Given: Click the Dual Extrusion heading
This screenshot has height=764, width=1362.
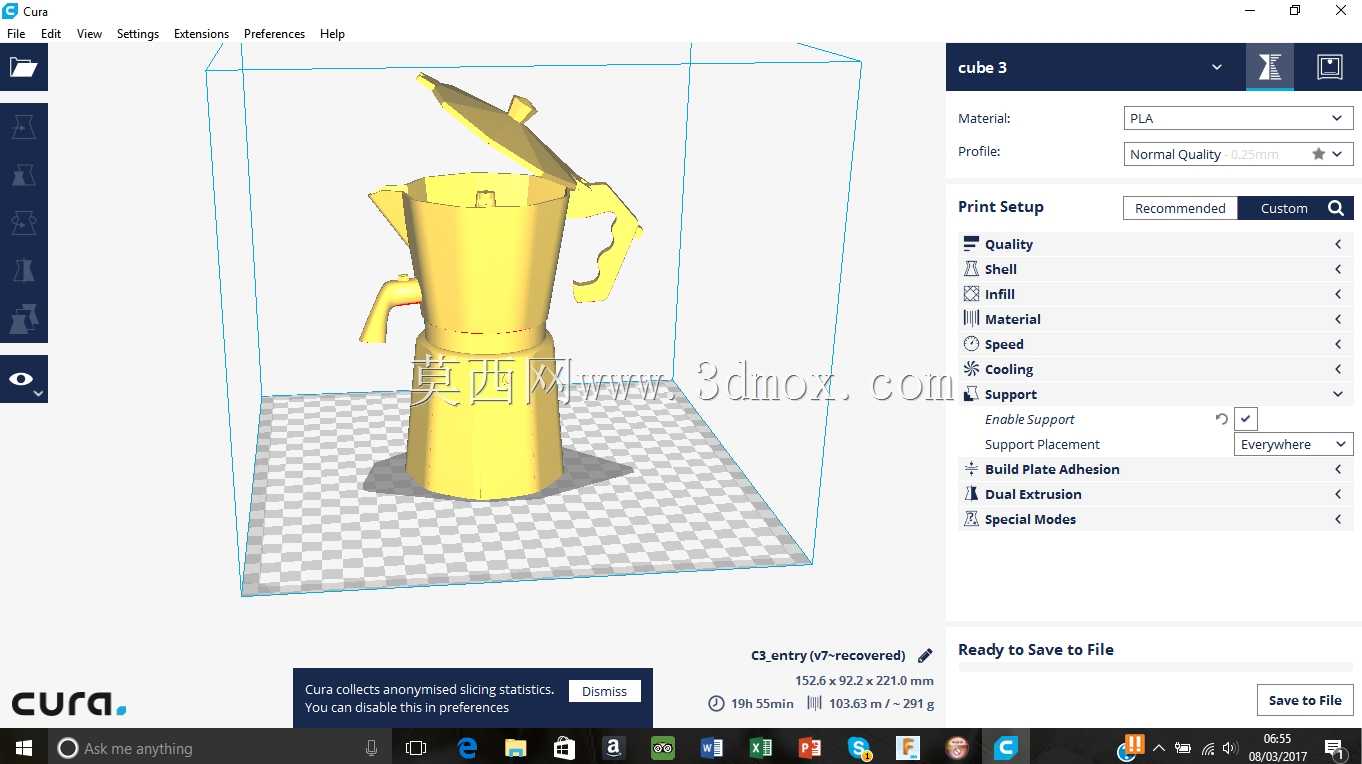Looking at the screenshot, I should coord(1033,494).
